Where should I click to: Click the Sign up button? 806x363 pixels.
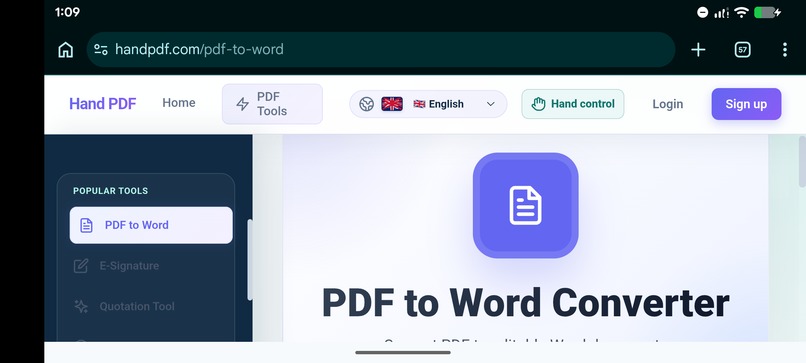(746, 104)
